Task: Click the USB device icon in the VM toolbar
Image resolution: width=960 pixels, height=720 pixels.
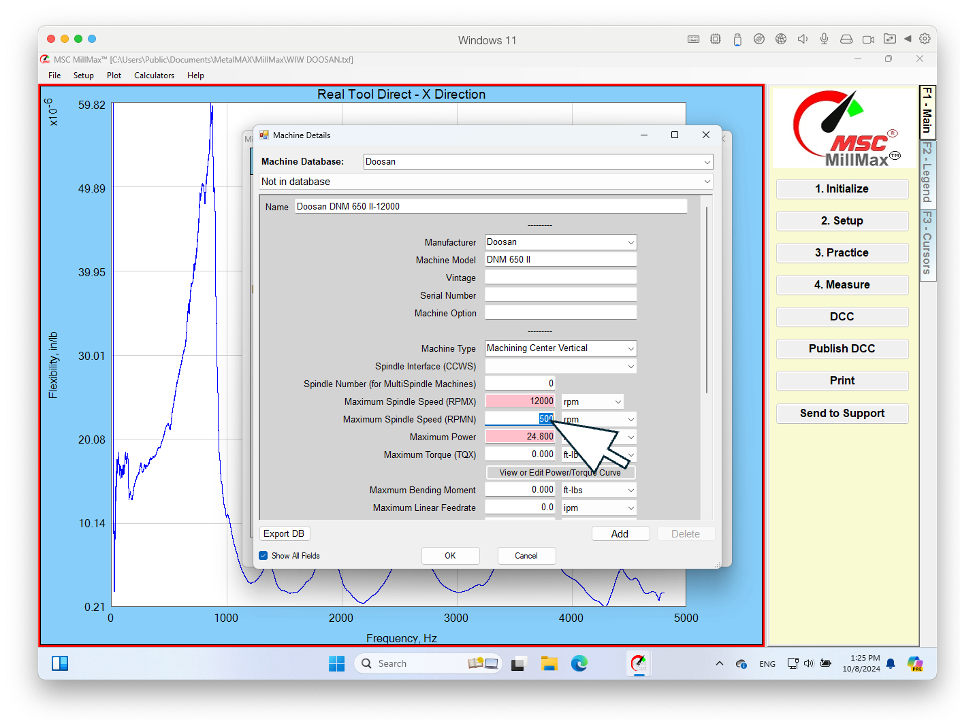Action: pyautogui.click(x=737, y=39)
